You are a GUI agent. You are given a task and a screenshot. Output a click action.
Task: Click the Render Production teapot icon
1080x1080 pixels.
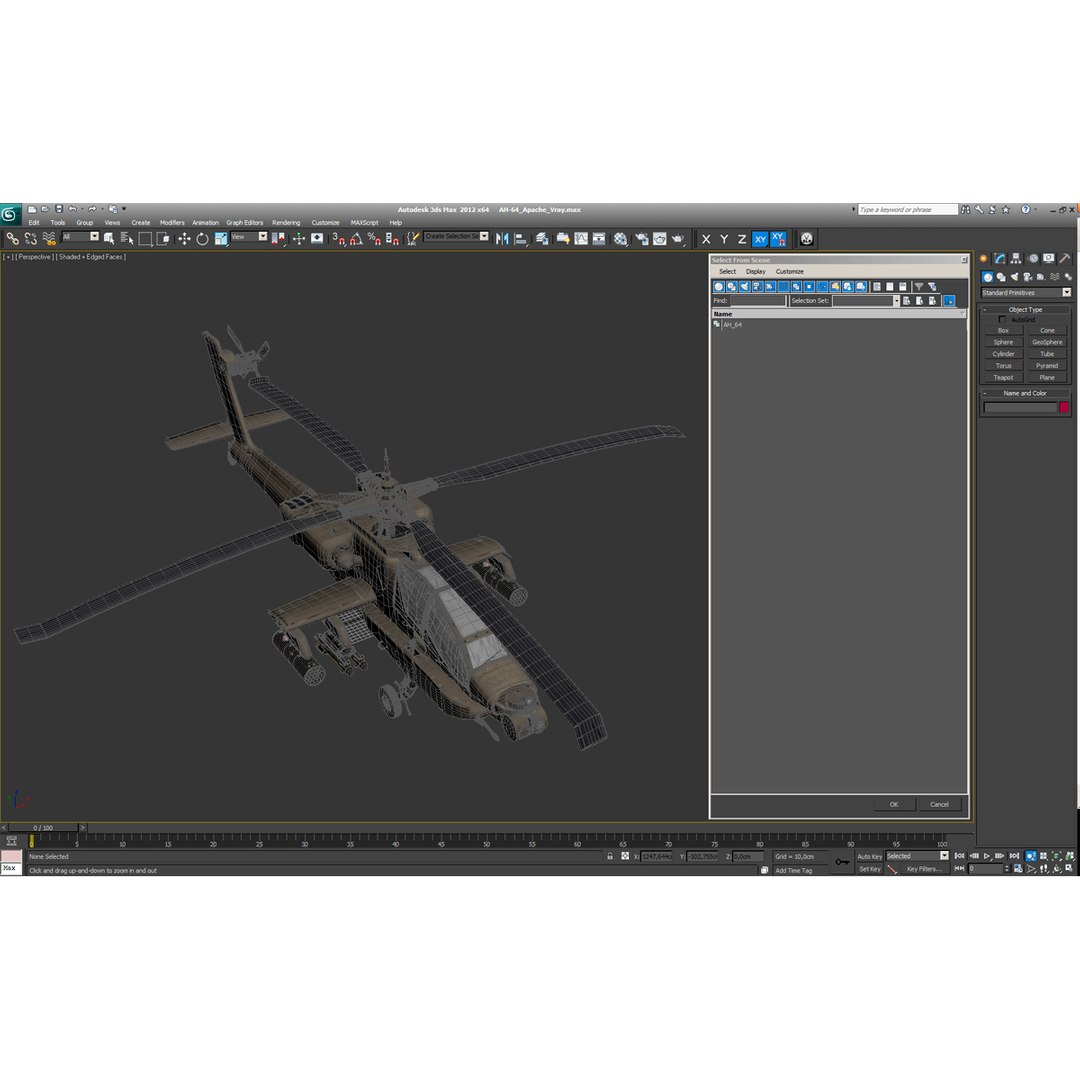pos(678,238)
